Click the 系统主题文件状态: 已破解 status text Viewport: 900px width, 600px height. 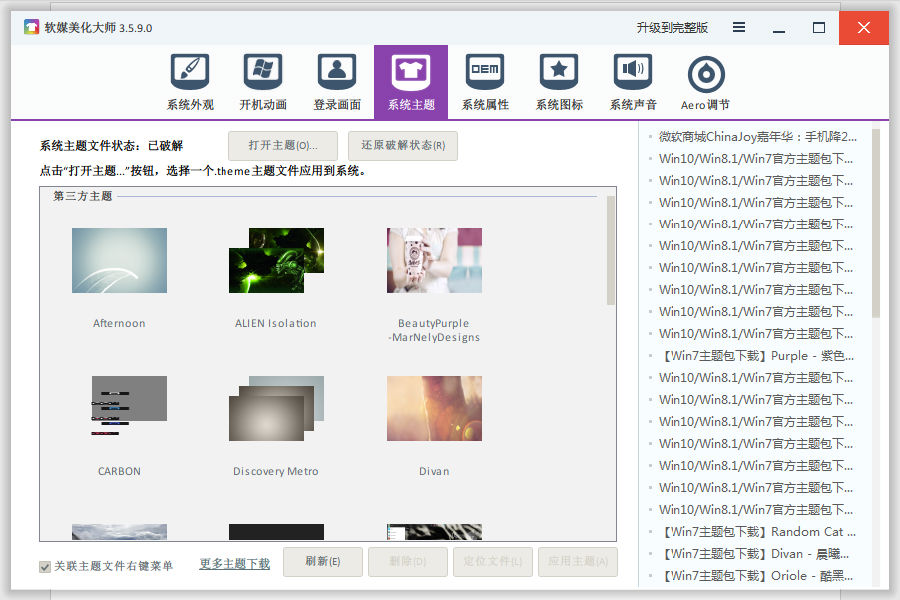[x=111, y=146]
